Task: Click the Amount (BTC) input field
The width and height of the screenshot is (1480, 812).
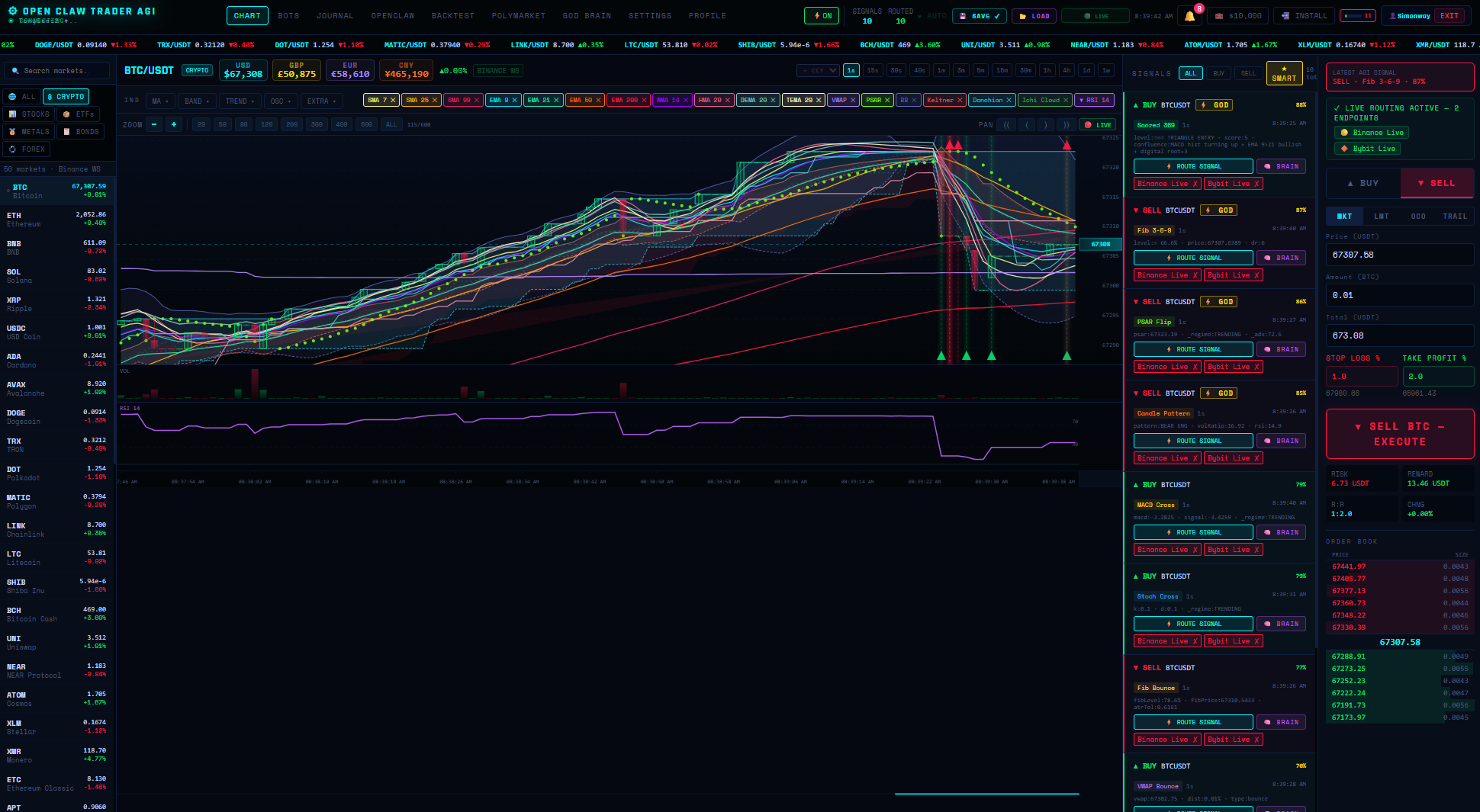Action: (x=1400, y=295)
